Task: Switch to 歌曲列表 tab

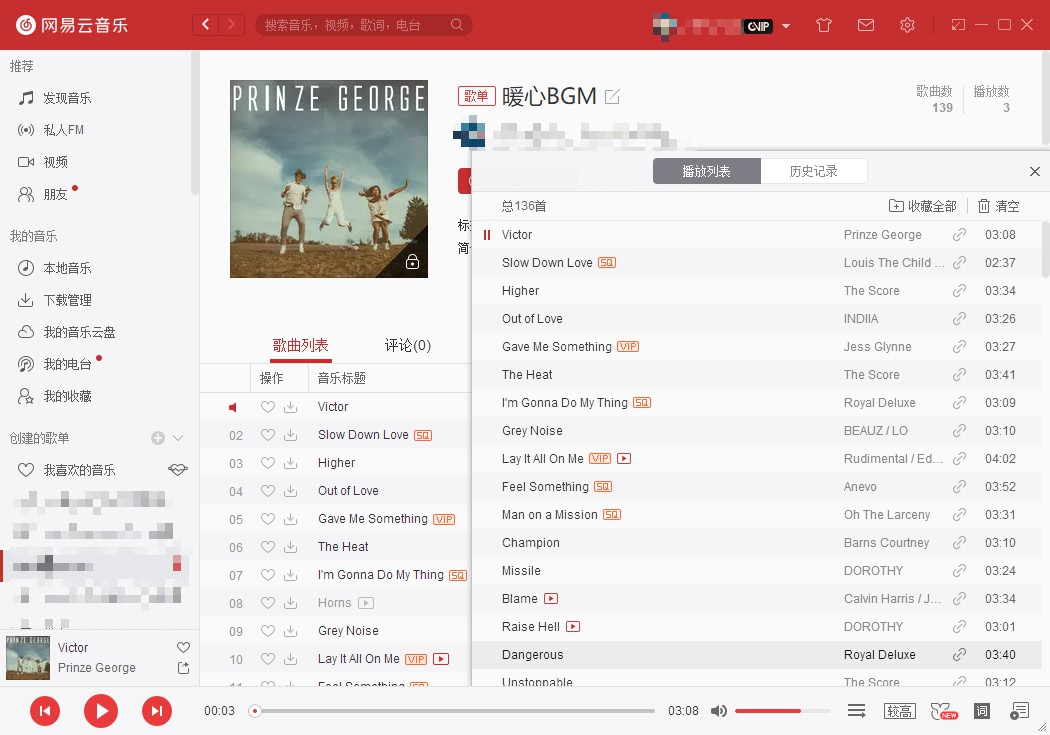Action: point(300,345)
